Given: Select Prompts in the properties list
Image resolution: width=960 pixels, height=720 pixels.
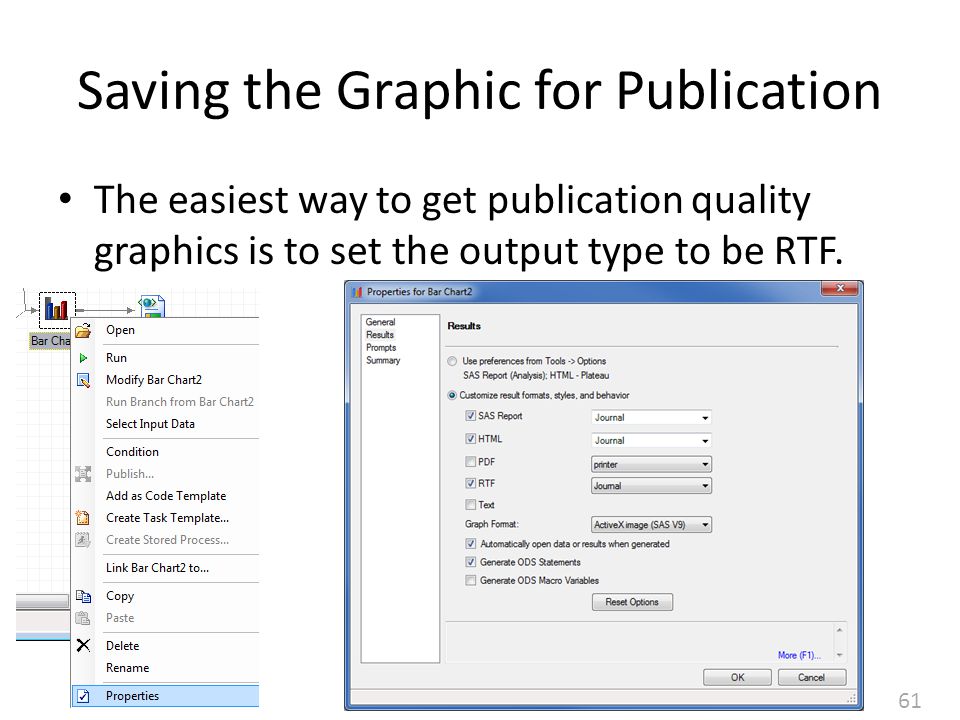Looking at the screenshot, I should click(x=381, y=348).
